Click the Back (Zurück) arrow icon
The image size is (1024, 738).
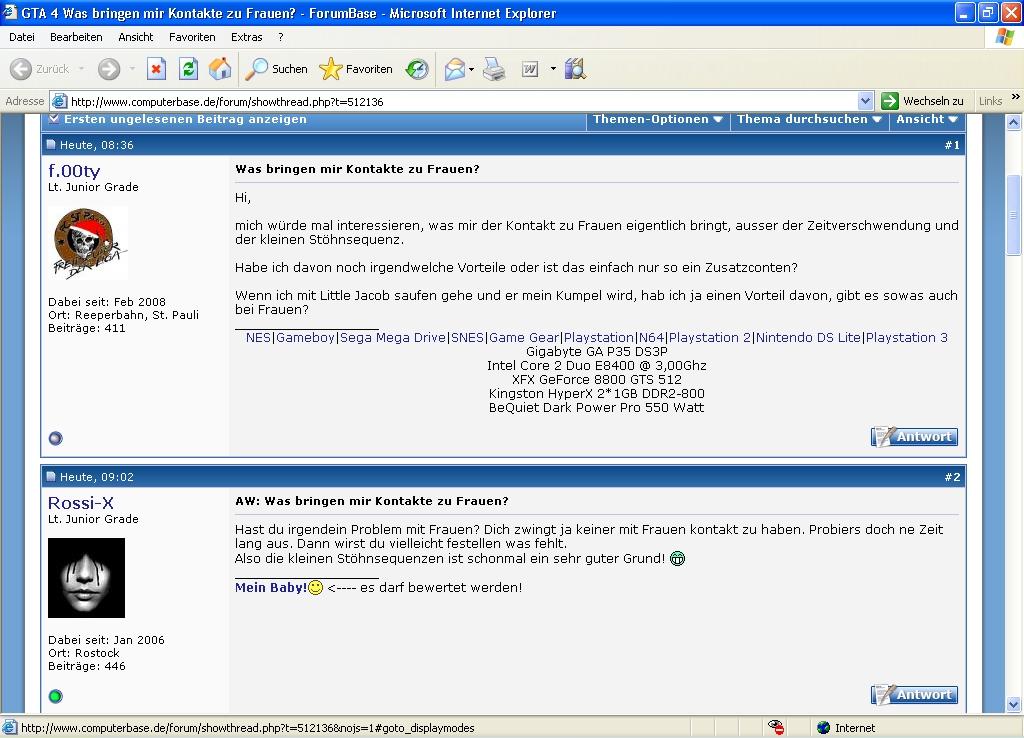(x=21, y=69)
